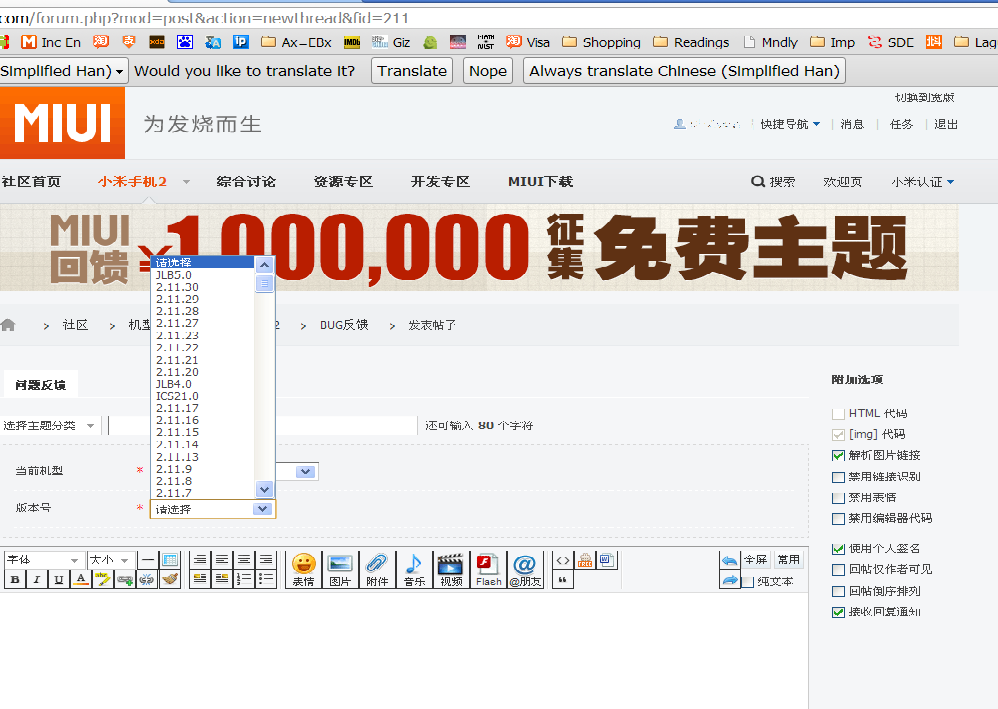Toggle the 纯文本 plain text checkbox
Viewport: 998px width, 709px height.
pos(748,582)
